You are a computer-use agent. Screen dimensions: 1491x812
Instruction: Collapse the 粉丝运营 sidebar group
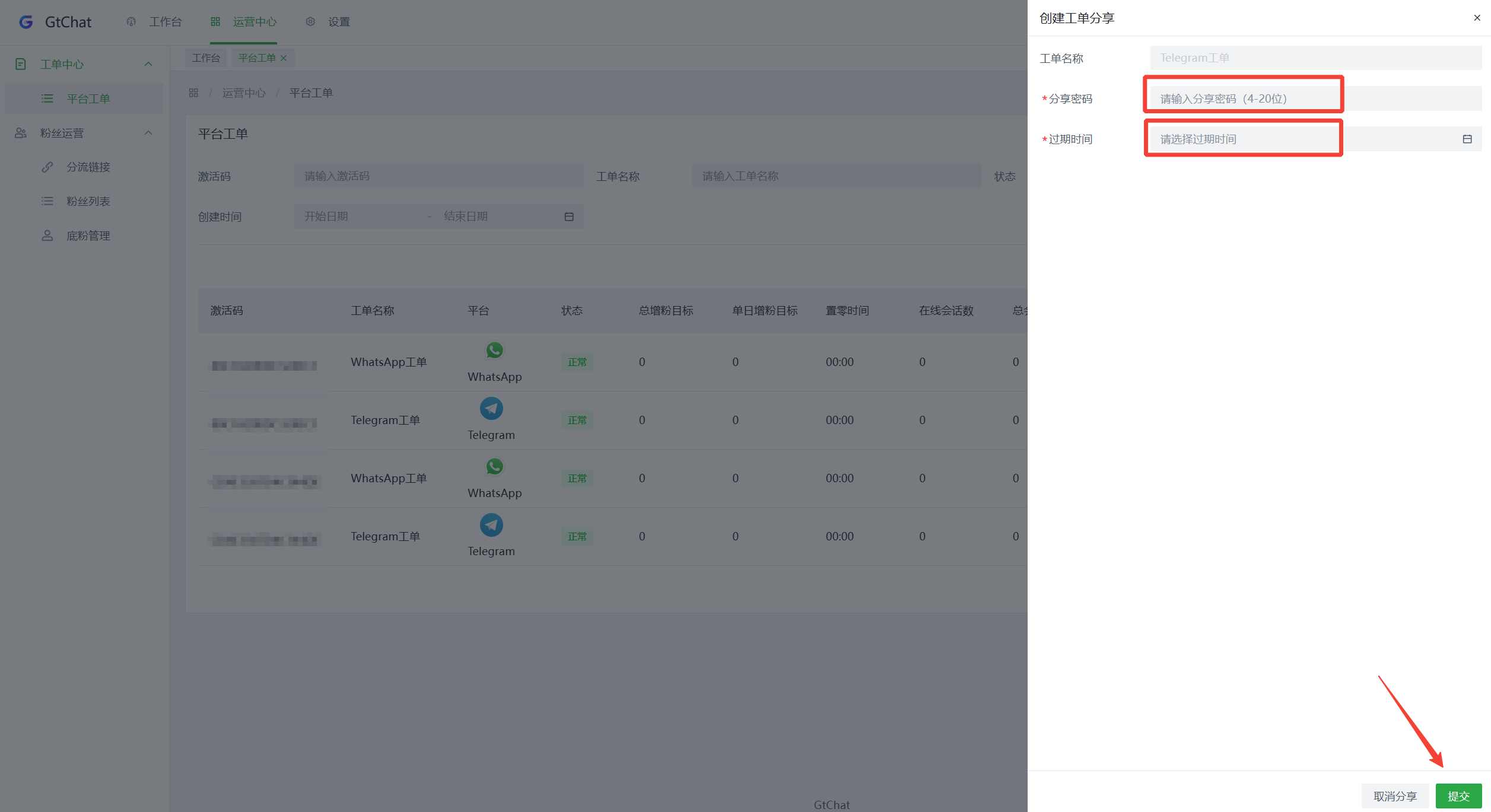coord(148,133)
